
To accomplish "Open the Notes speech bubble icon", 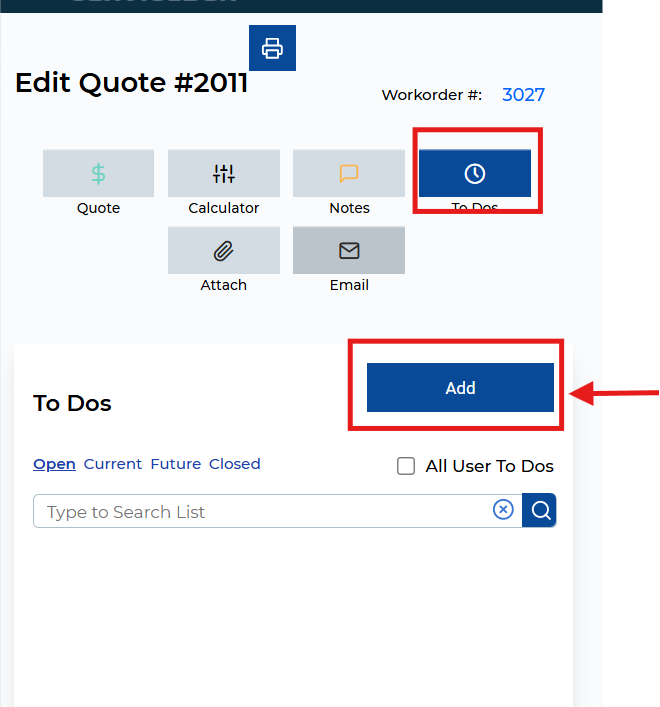I will pos(349,174).
